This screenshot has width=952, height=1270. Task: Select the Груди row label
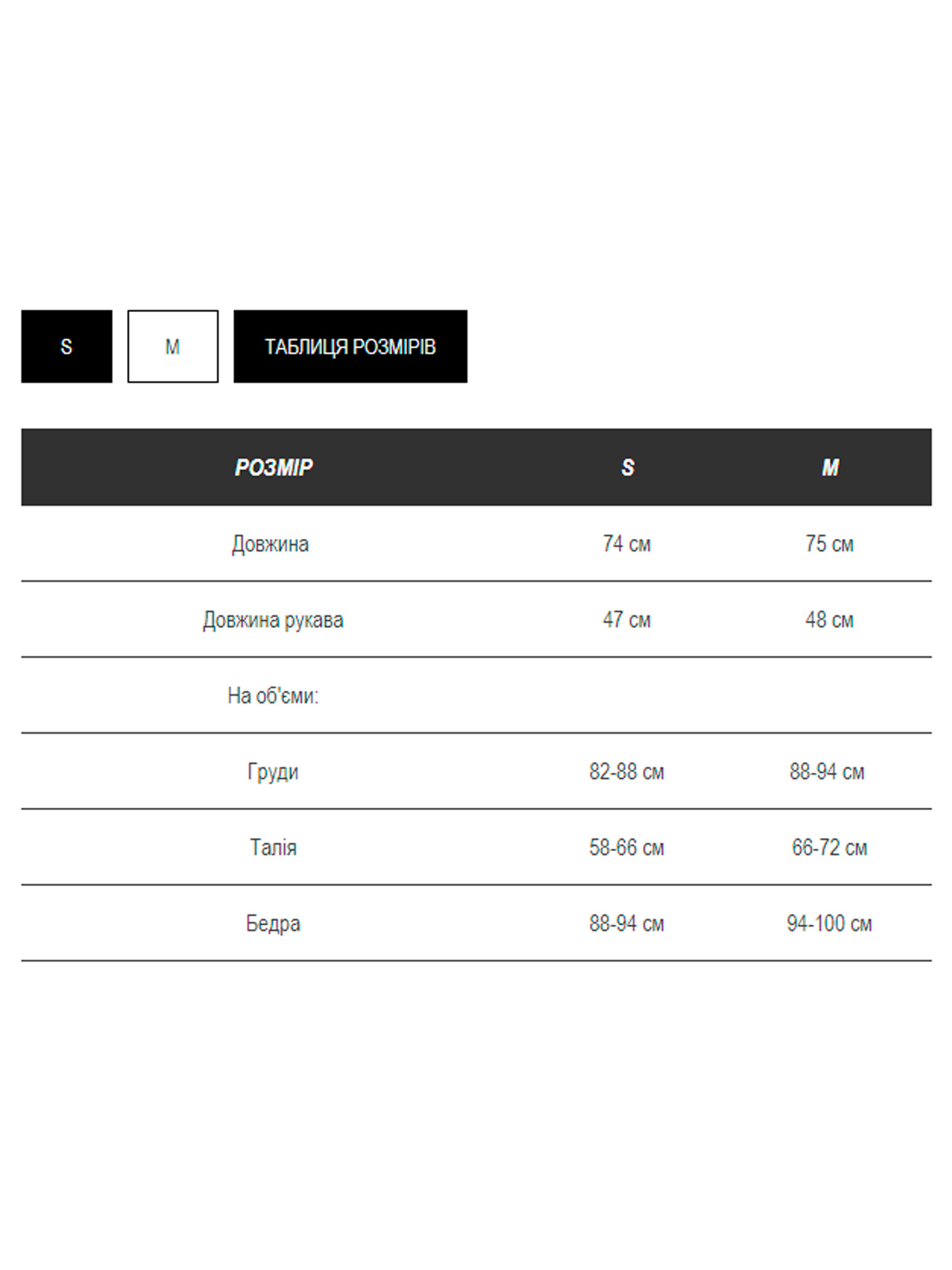coord(273,772)
